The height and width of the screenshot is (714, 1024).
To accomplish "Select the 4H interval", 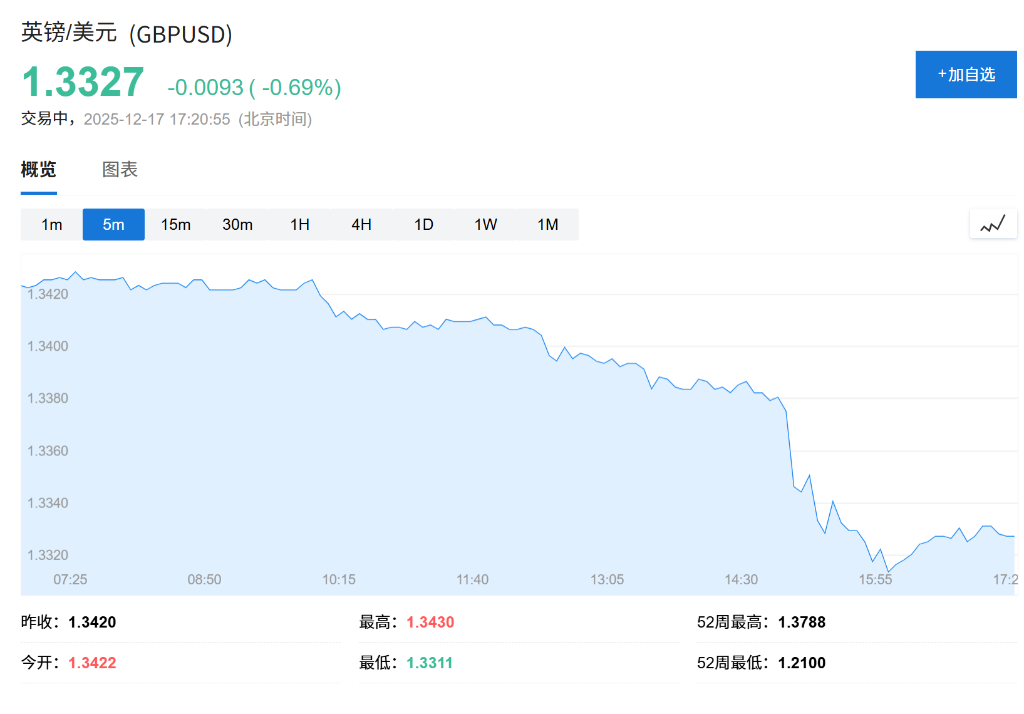I will point(361,224).
